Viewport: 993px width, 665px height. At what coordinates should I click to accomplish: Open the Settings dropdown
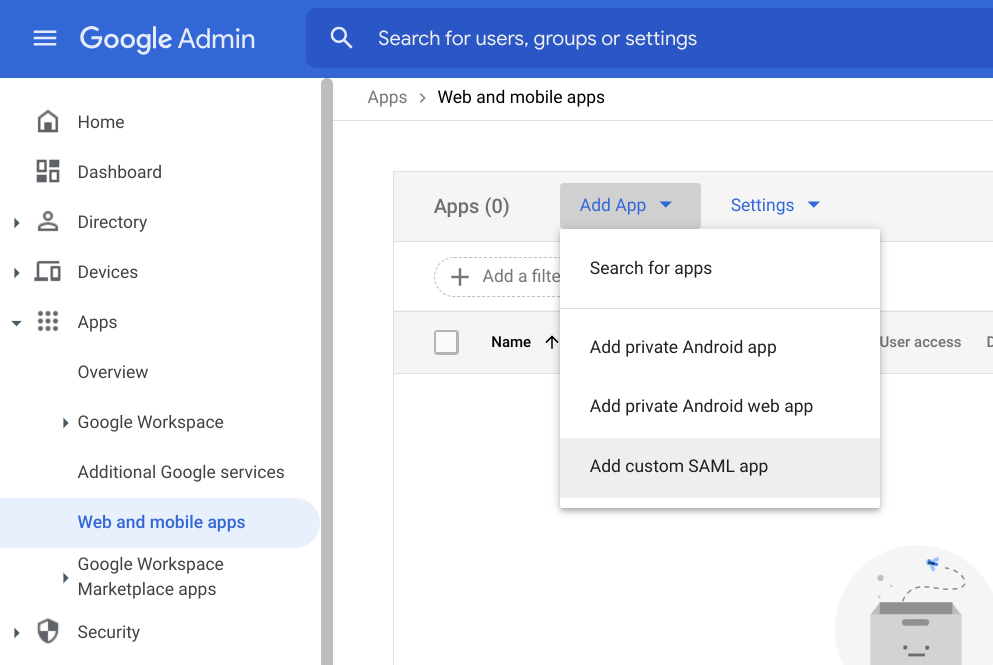point(775,205)
